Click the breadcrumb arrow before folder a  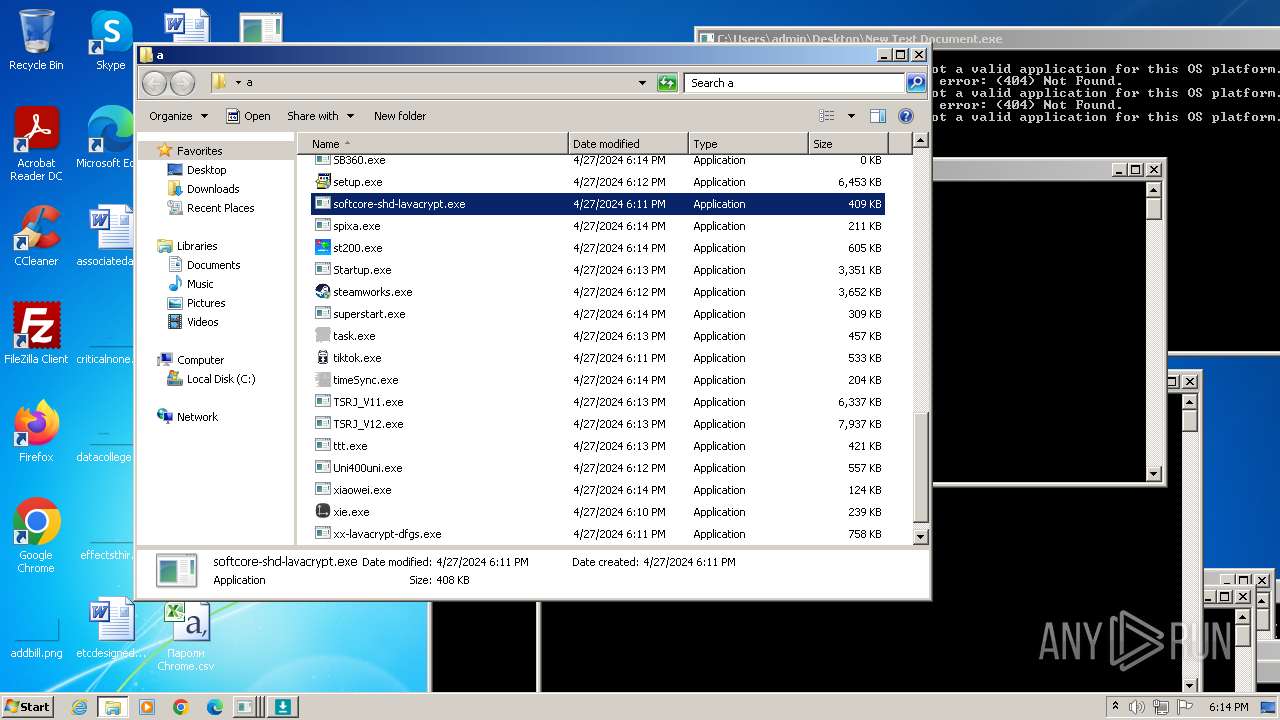tap(238, 83)
